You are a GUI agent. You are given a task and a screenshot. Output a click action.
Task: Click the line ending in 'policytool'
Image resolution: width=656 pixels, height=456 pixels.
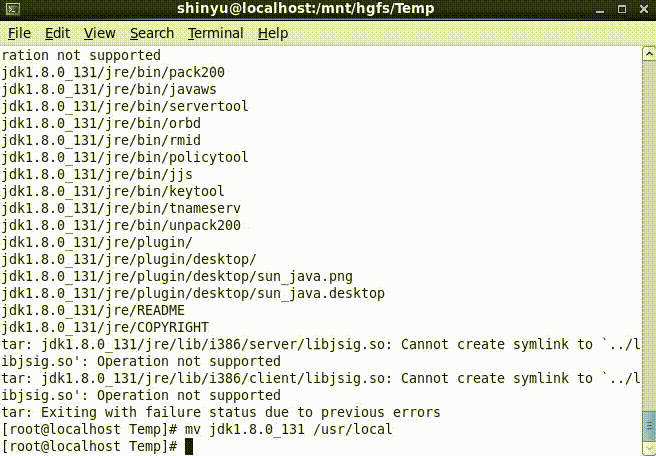(125, 157)
